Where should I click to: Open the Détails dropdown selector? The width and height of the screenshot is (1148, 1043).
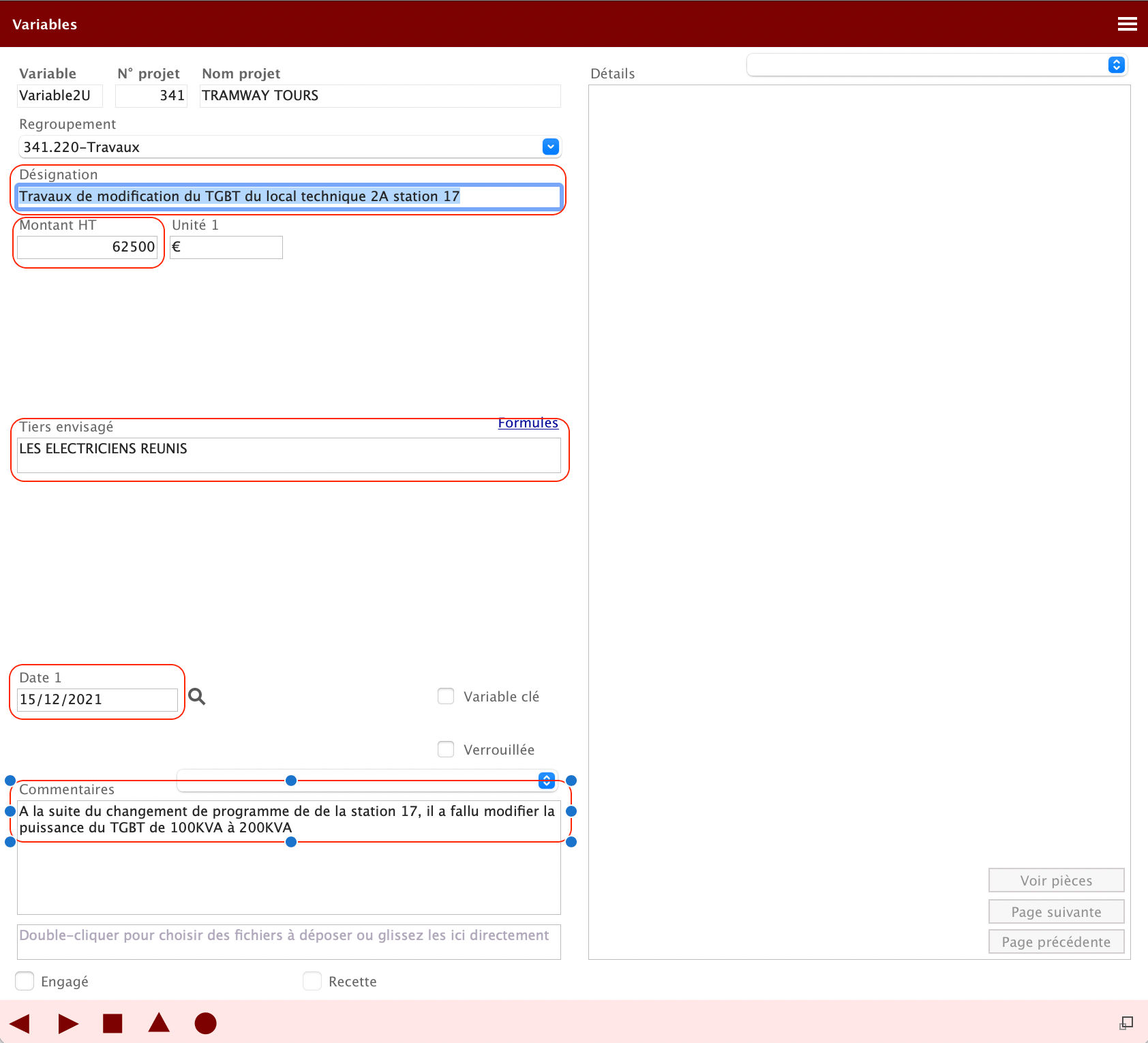937,65
